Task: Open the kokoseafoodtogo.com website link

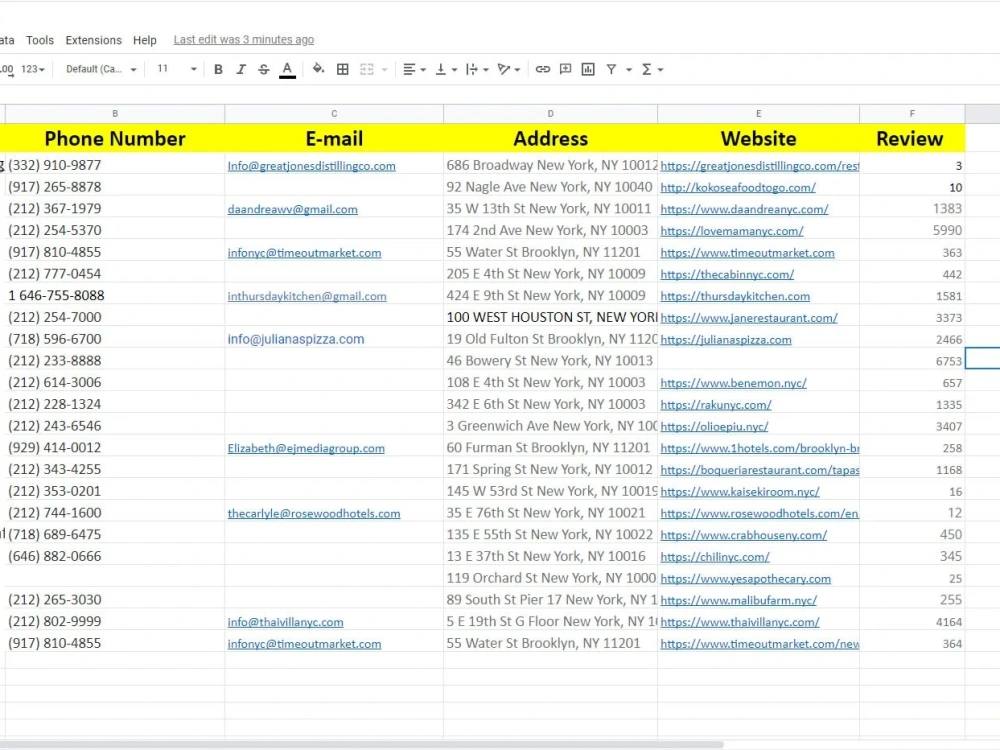Action: click(x=738, y=188)
